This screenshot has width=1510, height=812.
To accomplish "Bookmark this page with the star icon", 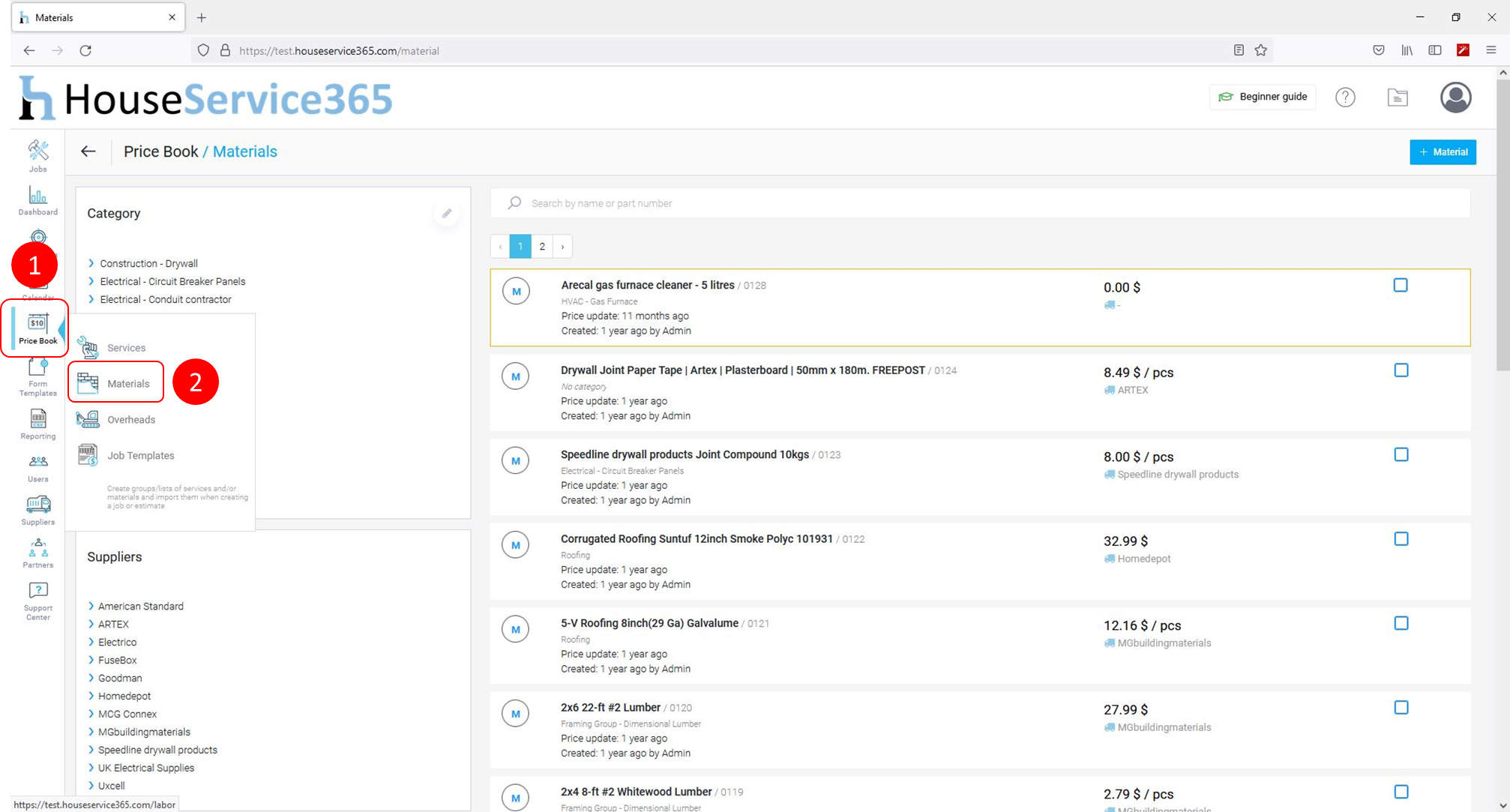I will (1261, 50).
